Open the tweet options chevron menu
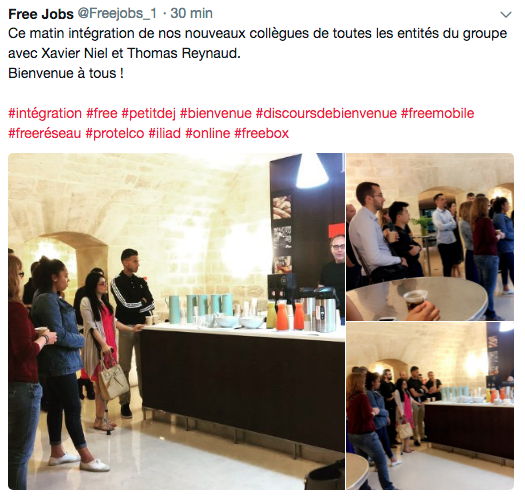The width and height of the screenshot is (525, 500). [x=506, y=14]
